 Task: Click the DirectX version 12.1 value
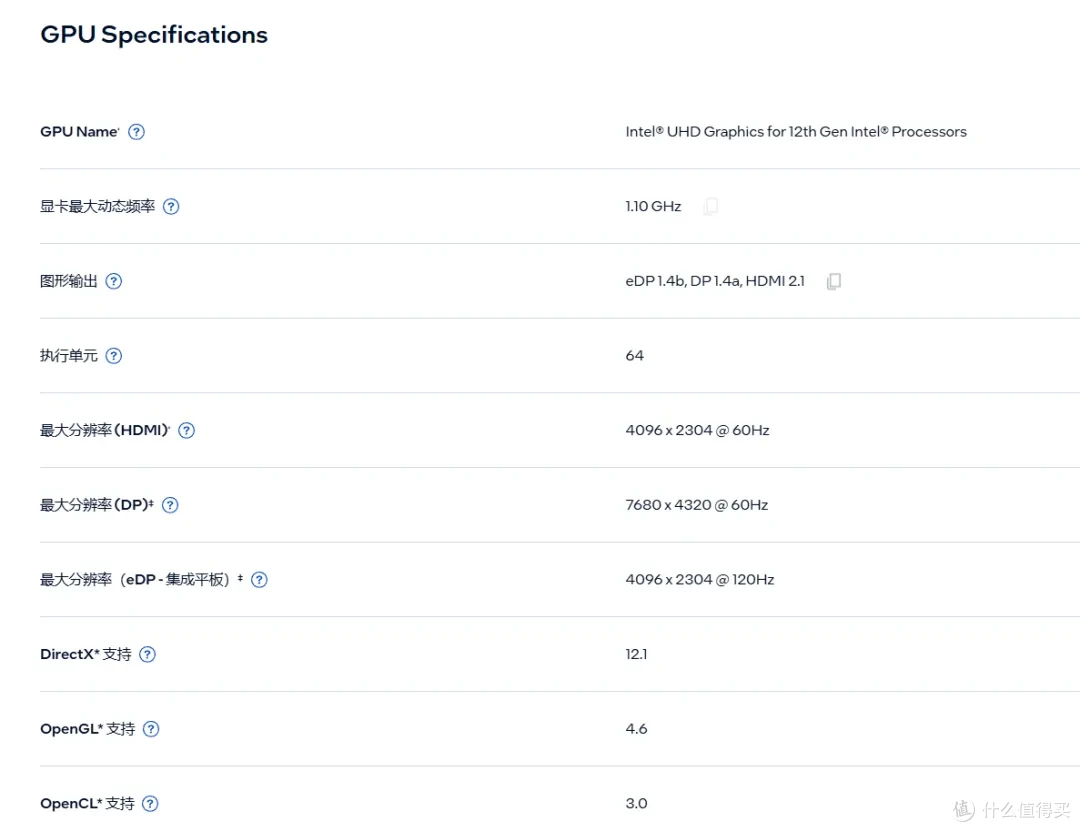pos(636,654)
